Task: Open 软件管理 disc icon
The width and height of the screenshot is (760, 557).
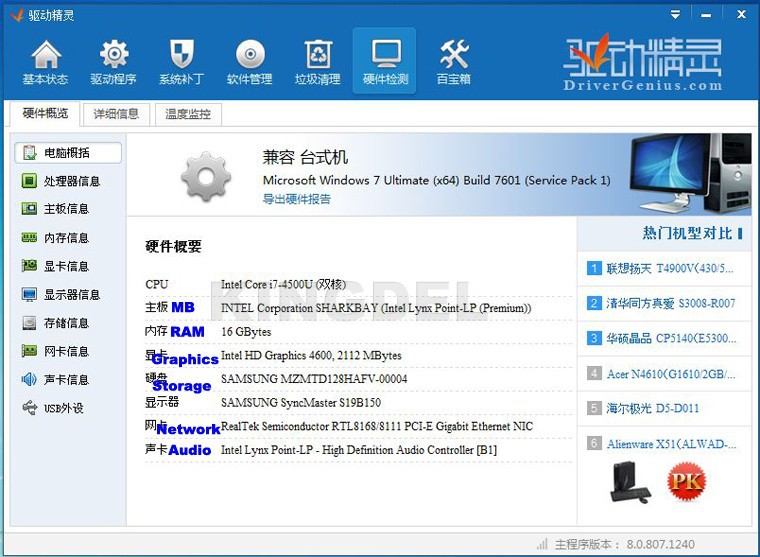Action: pyautogui.click(x=249, y=61)
